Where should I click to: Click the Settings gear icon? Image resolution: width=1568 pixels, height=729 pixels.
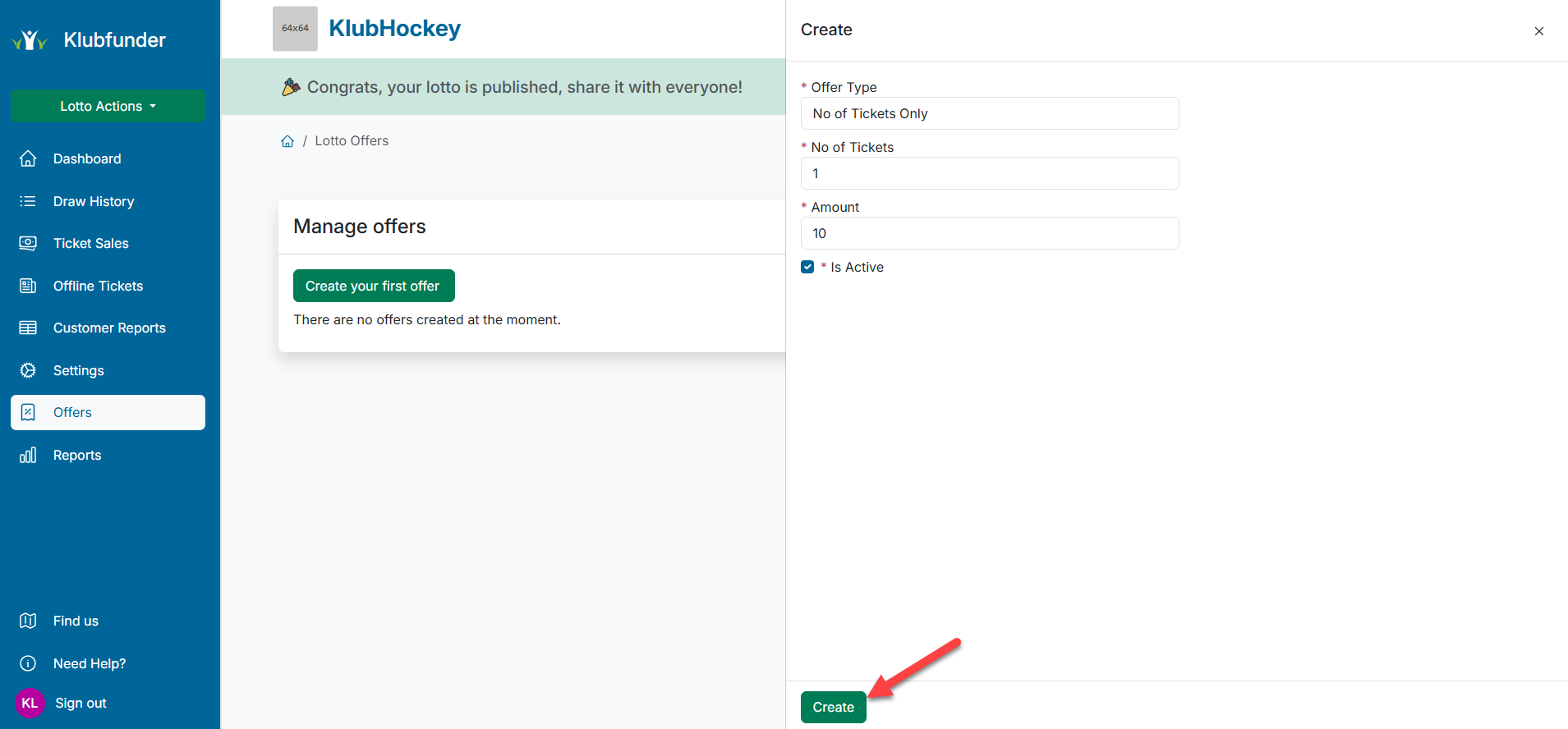[x=28, y=370]
